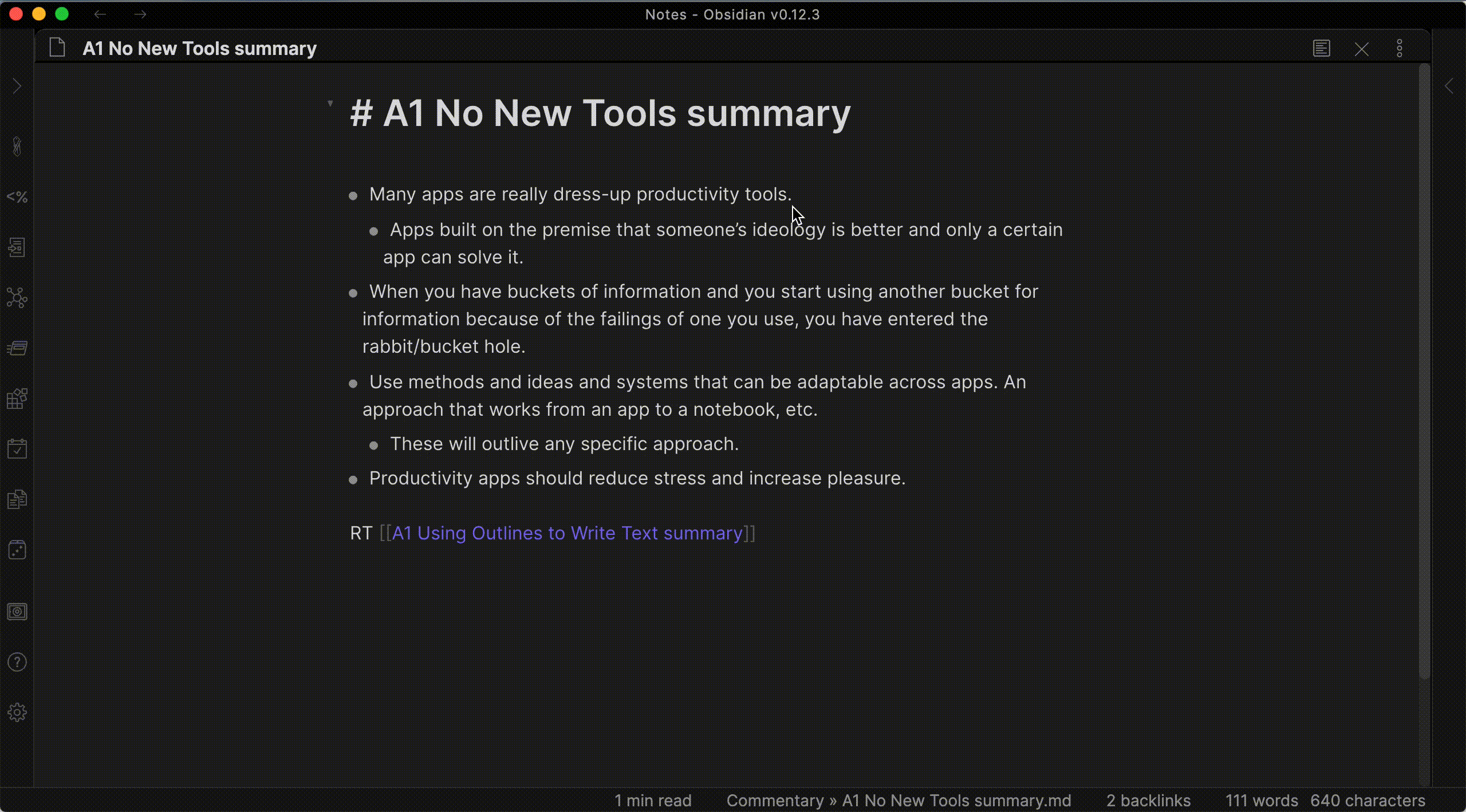1466x812 pixels.
Task: Expand the right sidebar
Action: (x=1449, y=86)
